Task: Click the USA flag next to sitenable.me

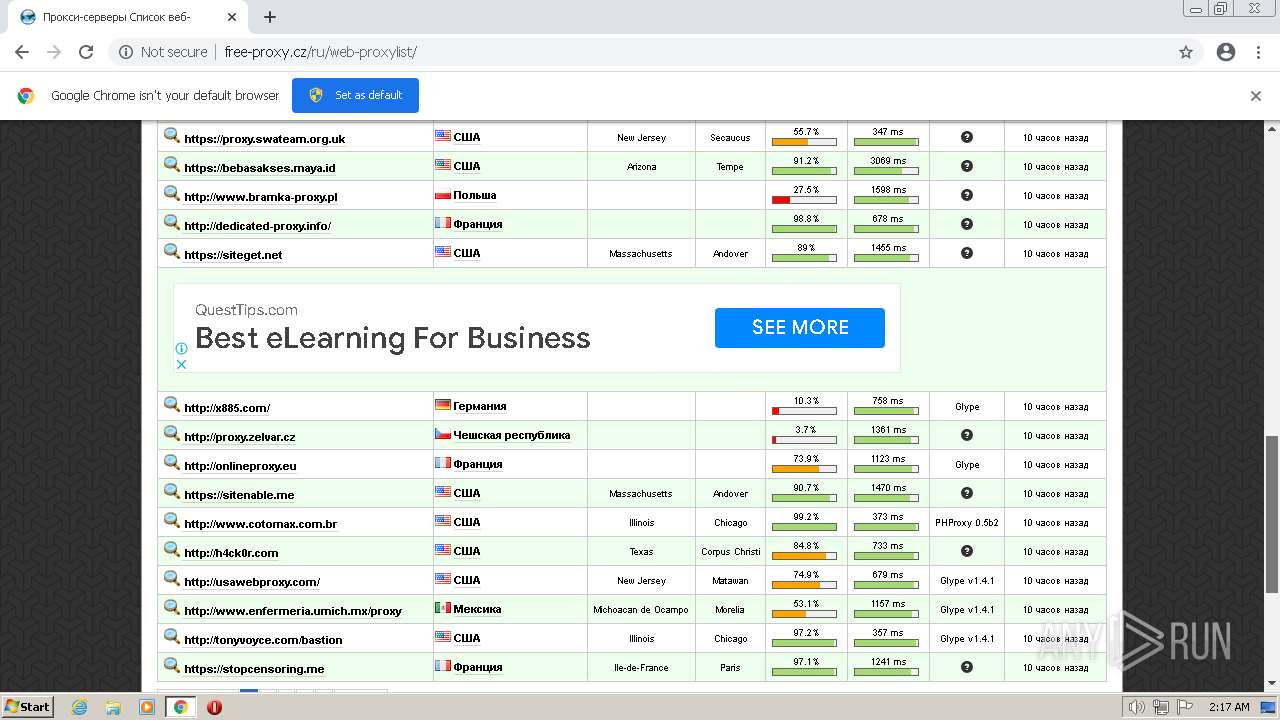Action: click(442, 492)
